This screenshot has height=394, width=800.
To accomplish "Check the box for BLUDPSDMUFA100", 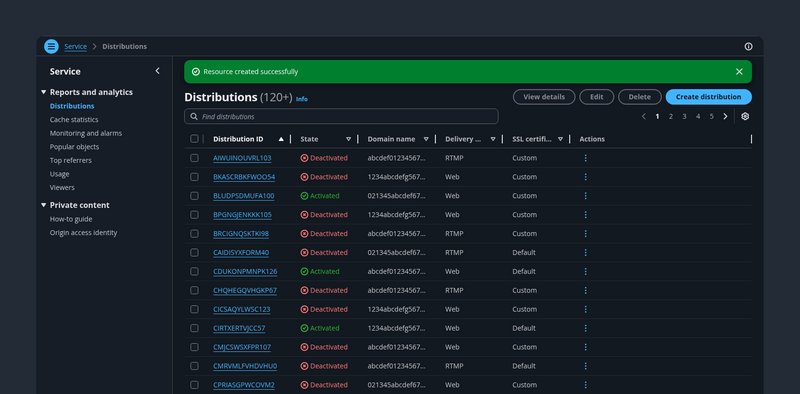I will 194,196.
